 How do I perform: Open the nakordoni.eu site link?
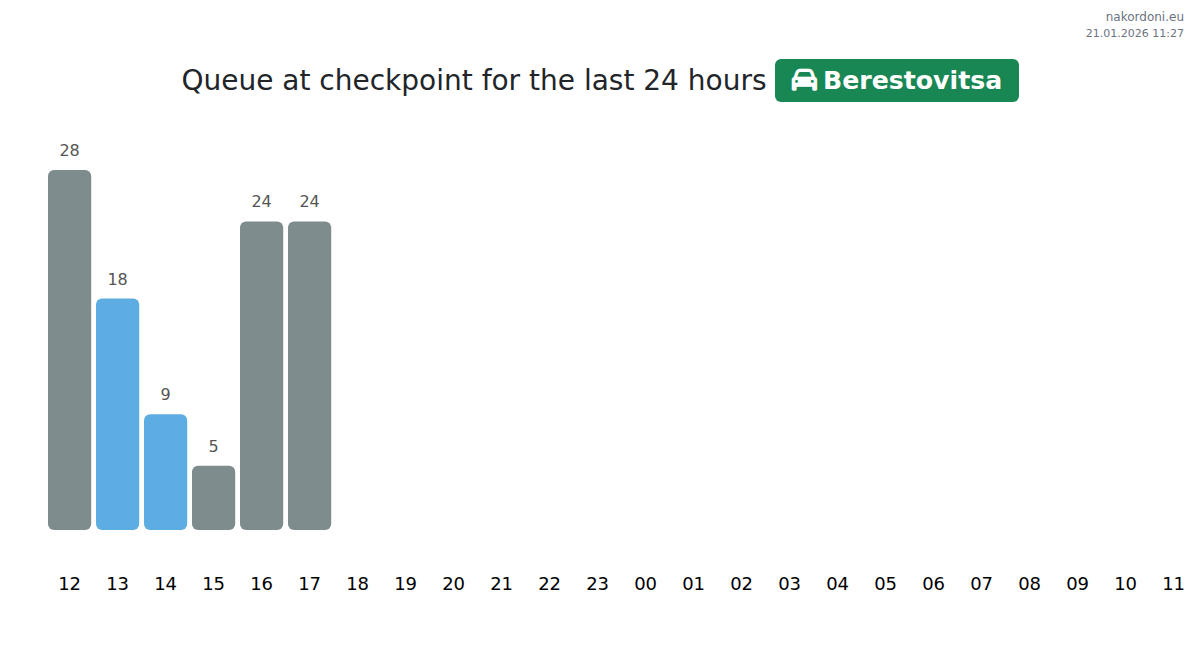tap(1144, 17)
